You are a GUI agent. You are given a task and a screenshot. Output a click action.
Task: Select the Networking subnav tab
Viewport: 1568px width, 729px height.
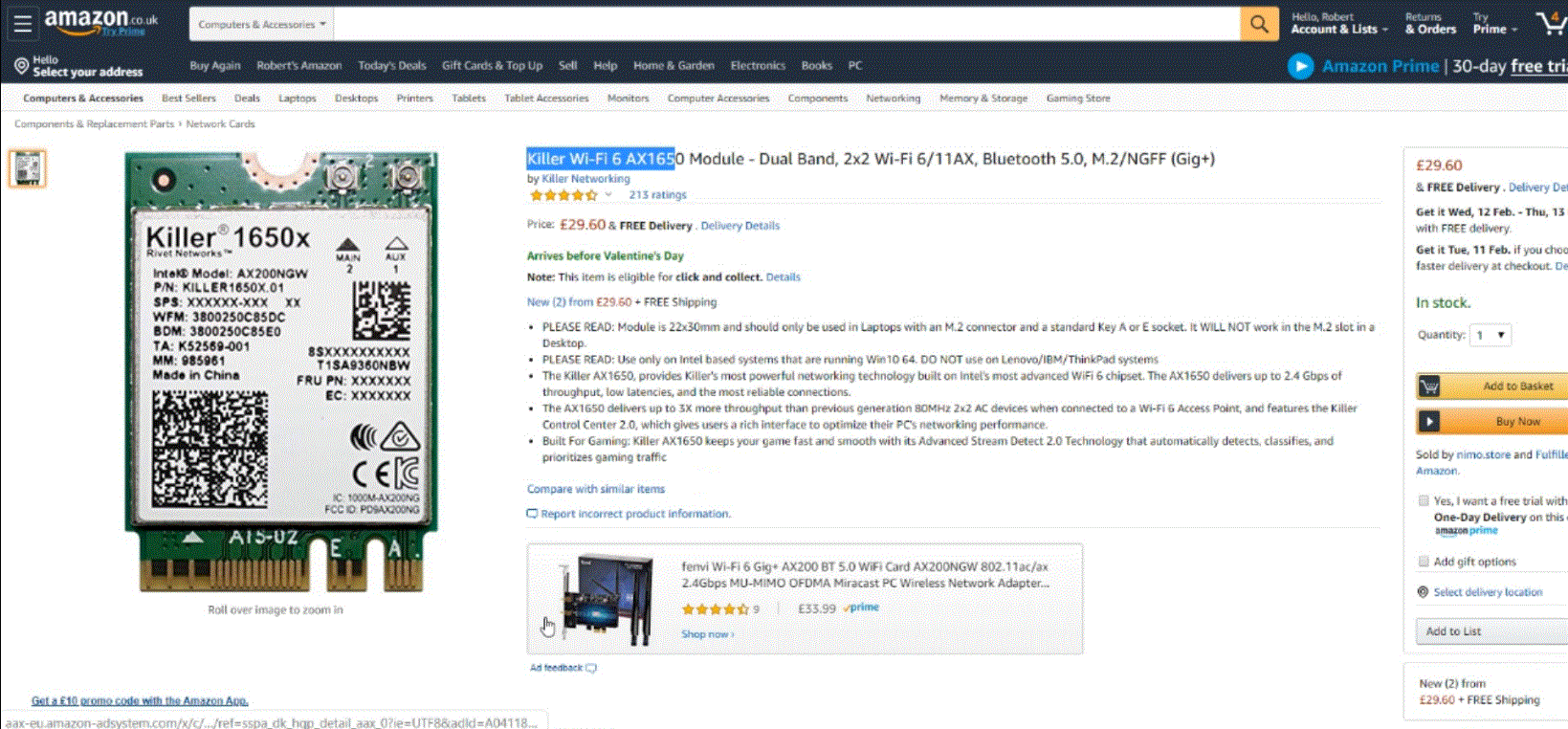click(893, 99)
